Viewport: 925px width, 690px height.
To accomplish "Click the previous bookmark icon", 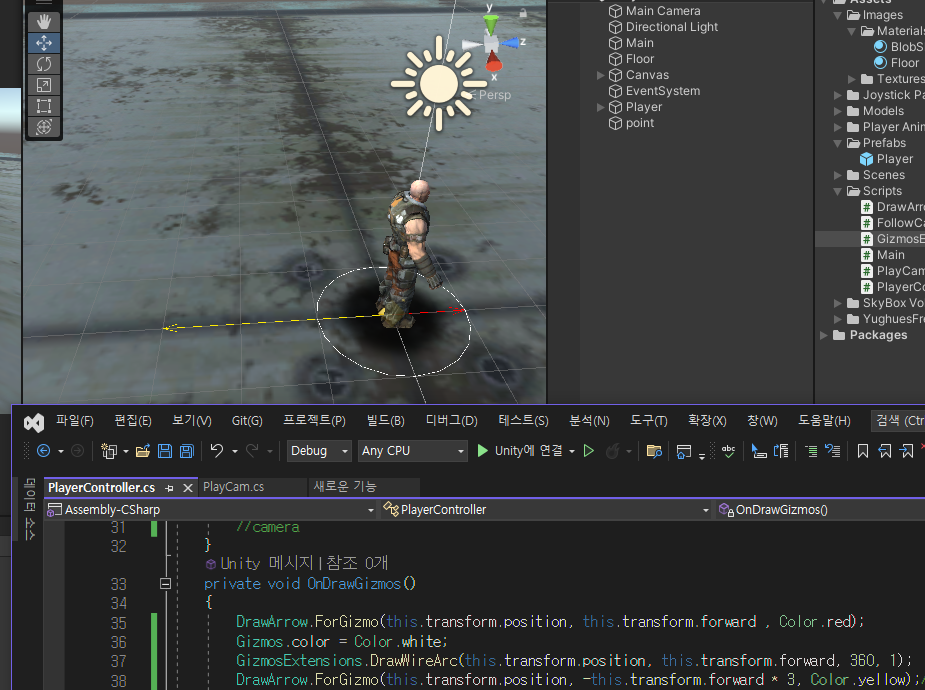I will pos(884,452).
